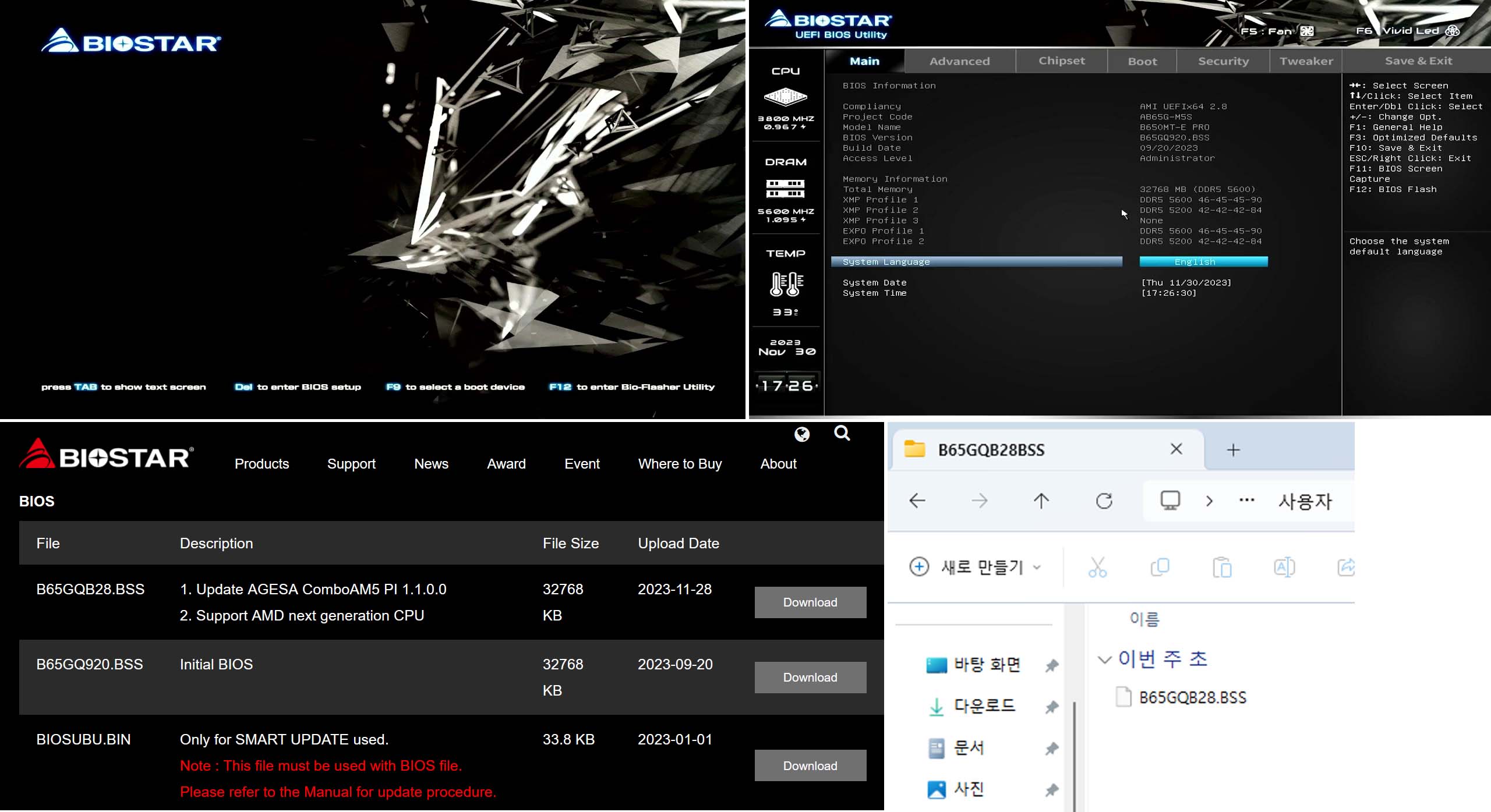Click the F6 Vivid Led icon
The image size is (1491, 812).
tap(1453, 31)
